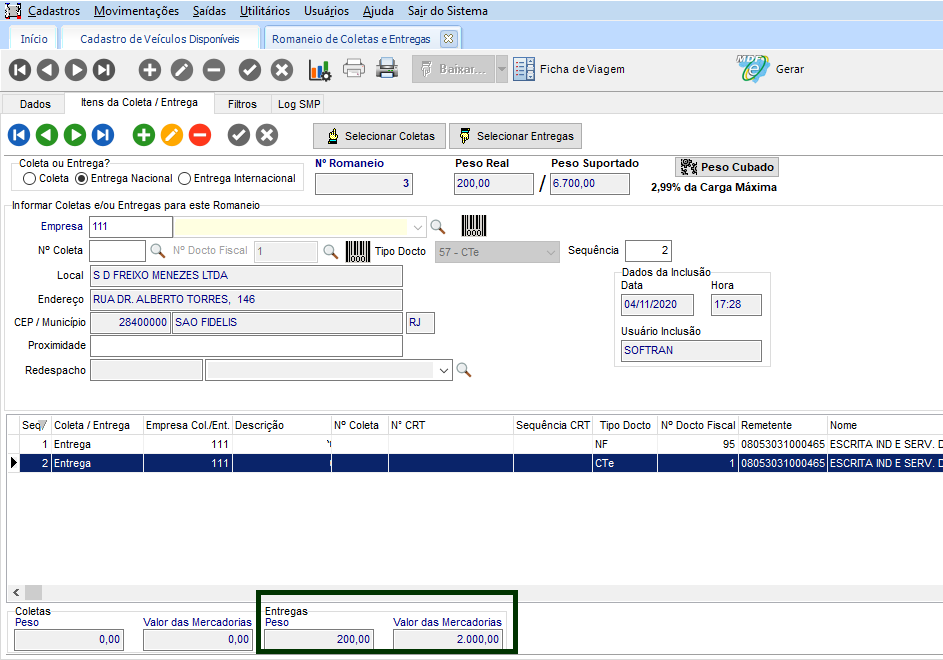The image size is (943, 660).
Task: Close the Romaneio de Coletas e Entregas tab
Action: tap(448, 39)
